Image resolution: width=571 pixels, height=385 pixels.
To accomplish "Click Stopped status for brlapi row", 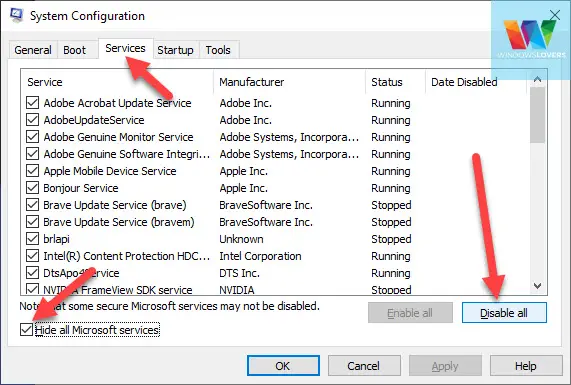I will click(x=391, y=239).
